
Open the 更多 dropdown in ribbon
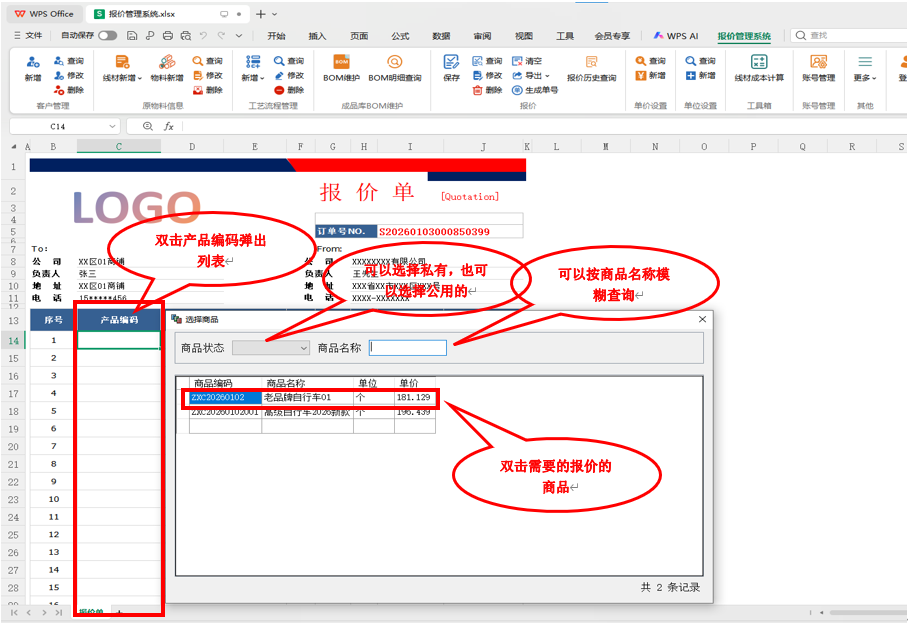pyautogui.click(x=865, y=68)
